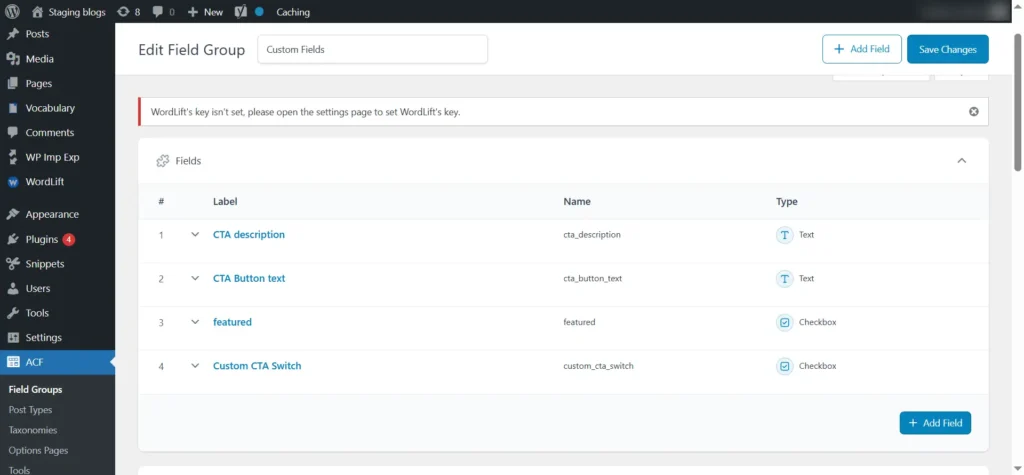Click the Save Changes button
This screenshot has height=475, width=1024.
click(947, 49)
